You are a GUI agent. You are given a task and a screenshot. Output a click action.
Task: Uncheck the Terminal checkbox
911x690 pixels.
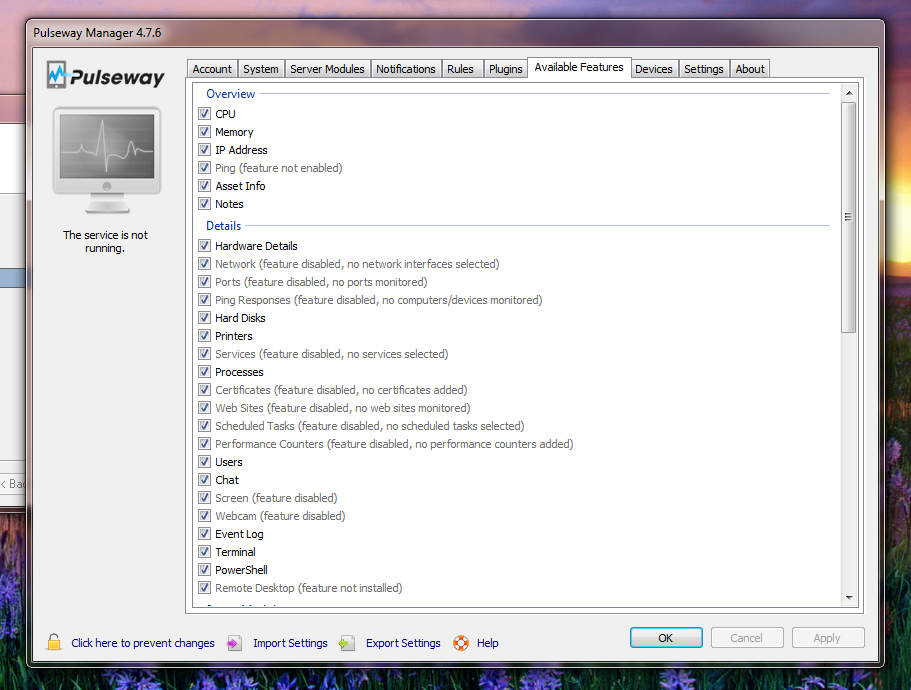pos(204,552)
